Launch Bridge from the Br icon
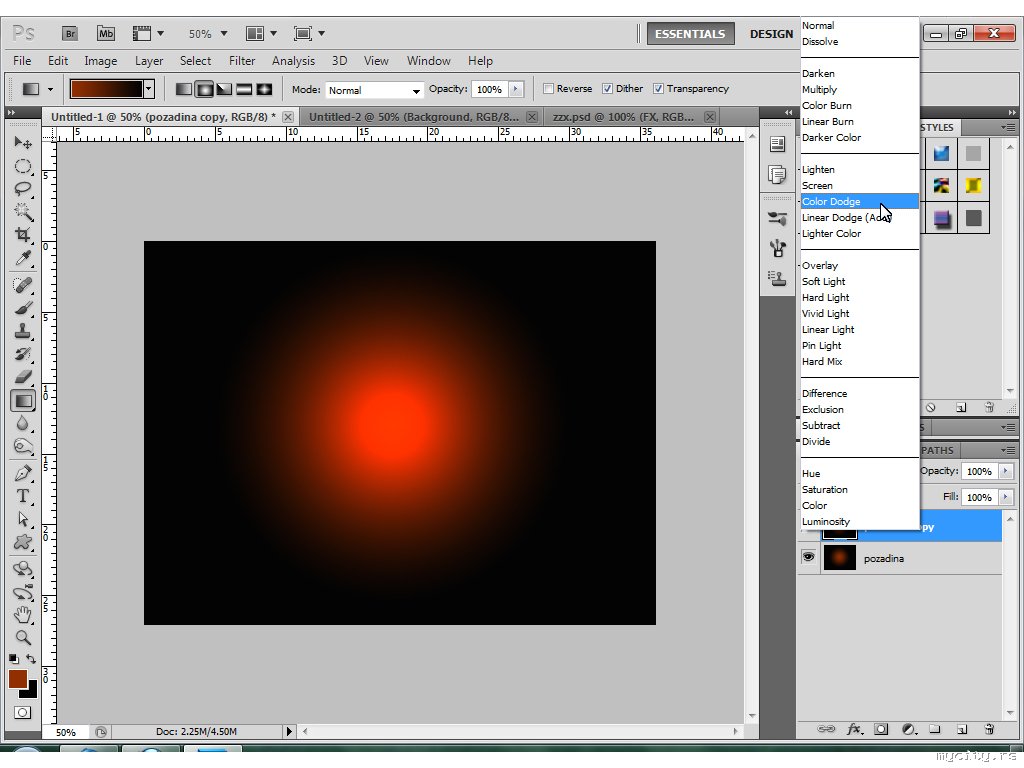 point(70,33)
